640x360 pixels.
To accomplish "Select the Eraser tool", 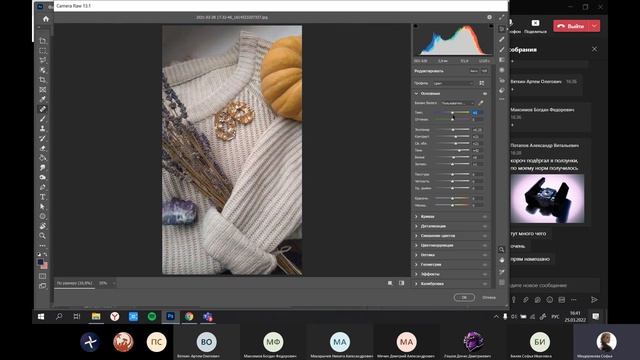I will (42, 148).
